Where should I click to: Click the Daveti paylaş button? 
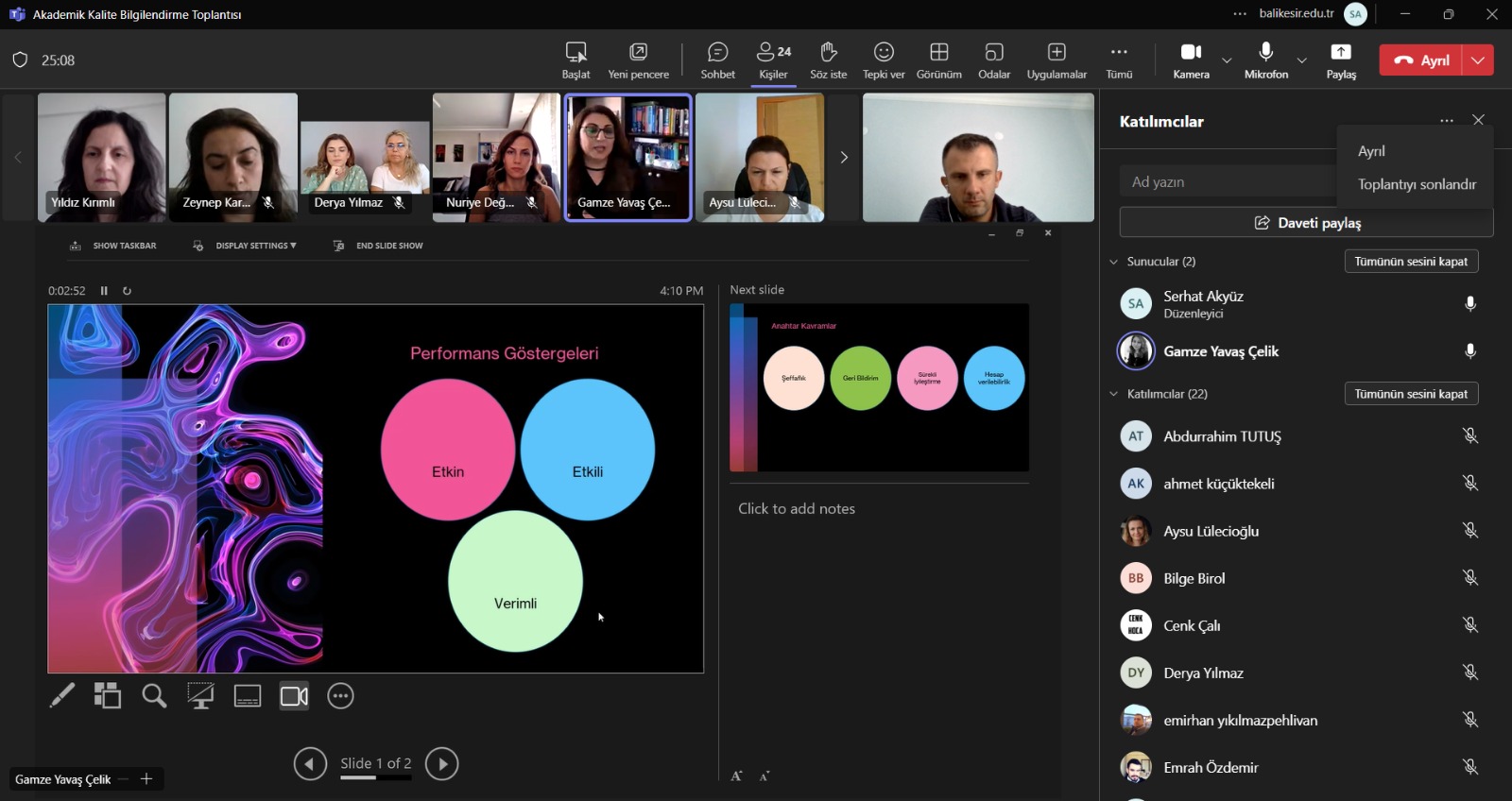point(1306,223)
